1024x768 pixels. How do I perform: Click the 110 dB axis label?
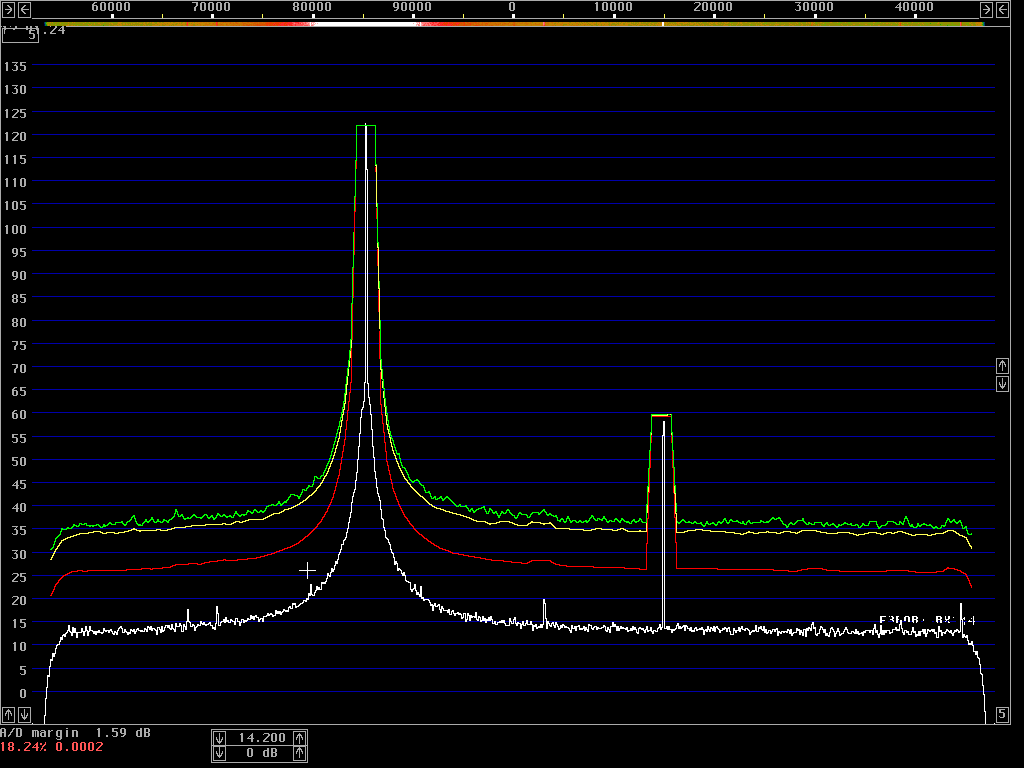15,183
